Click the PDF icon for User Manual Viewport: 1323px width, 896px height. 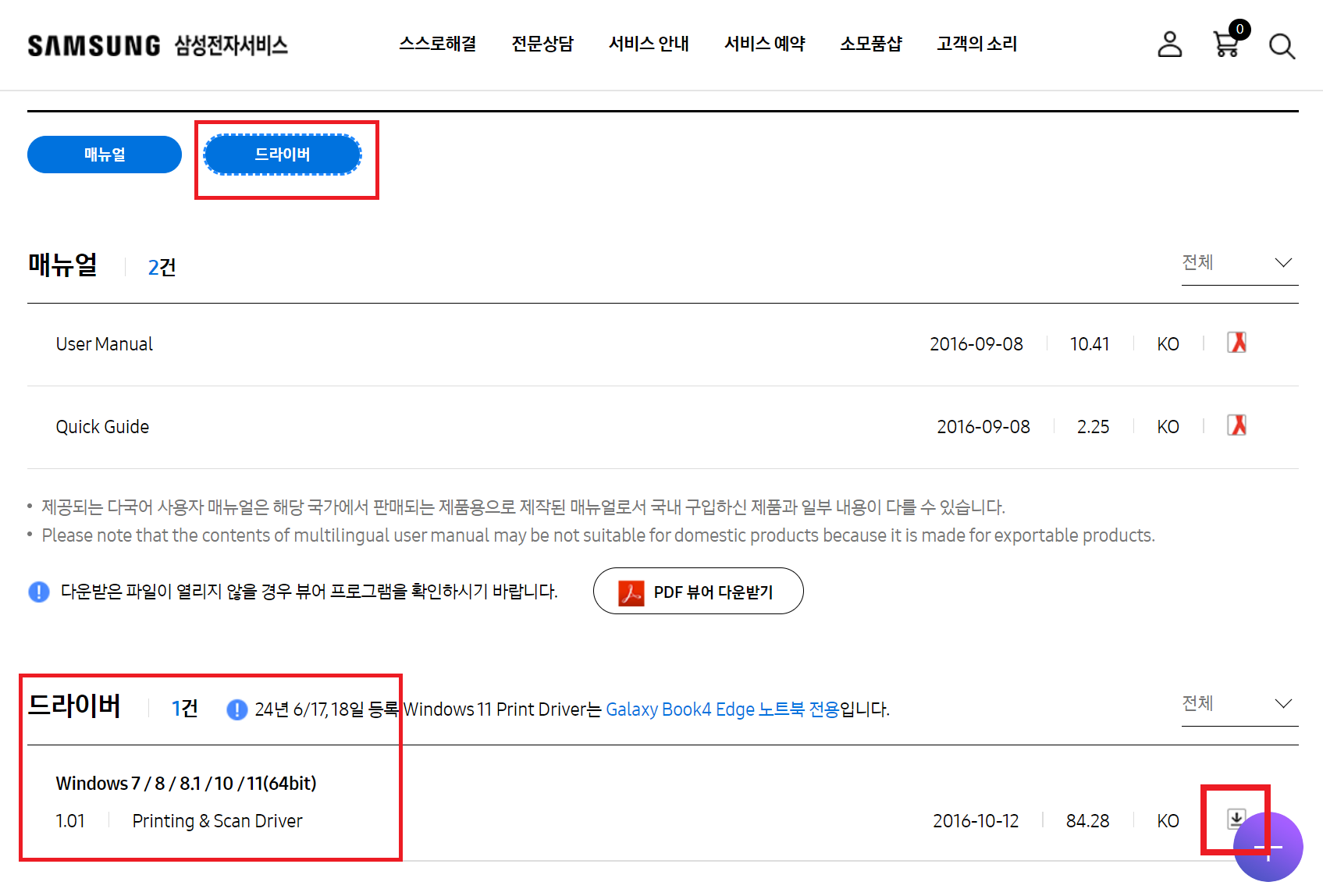(1236, 343)
